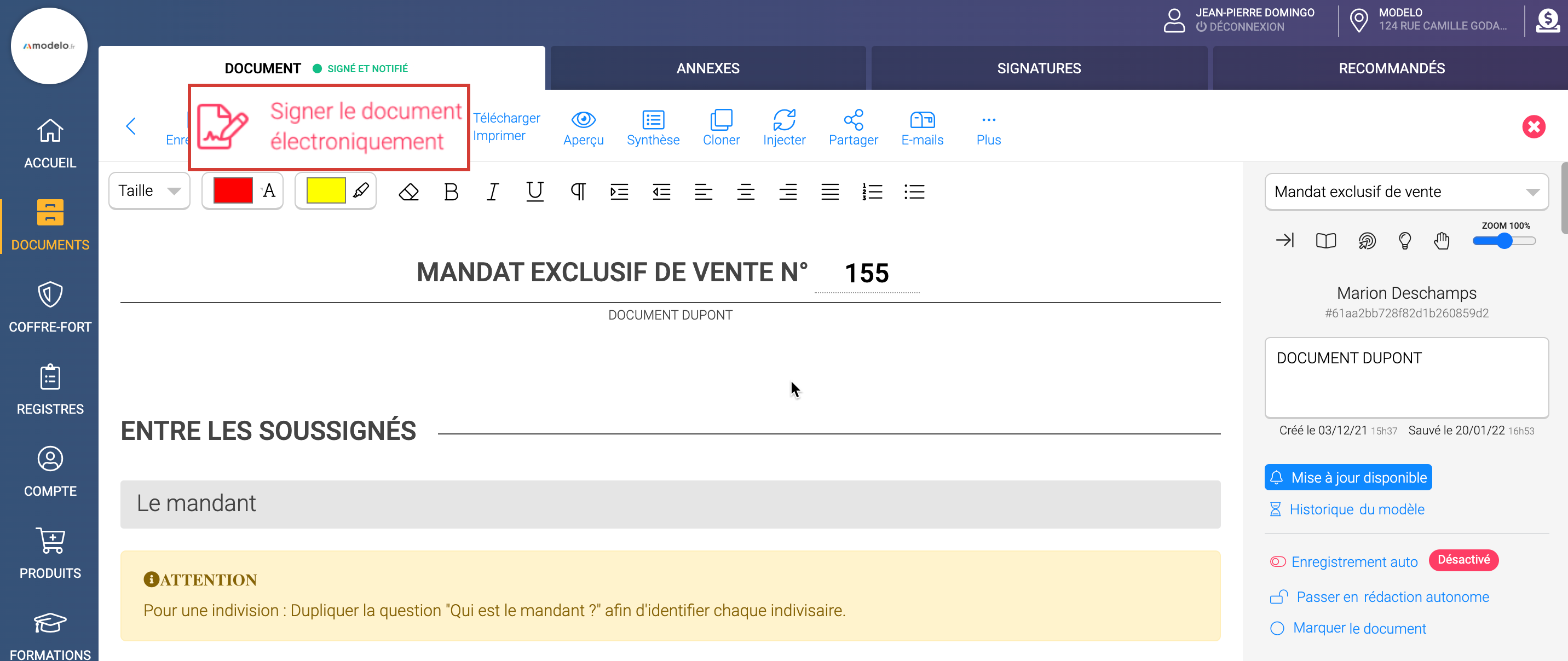Click the lightbulb icon in right panel
The width and height of the screenshot is (1568, 661).
[x=1404, y=241]
